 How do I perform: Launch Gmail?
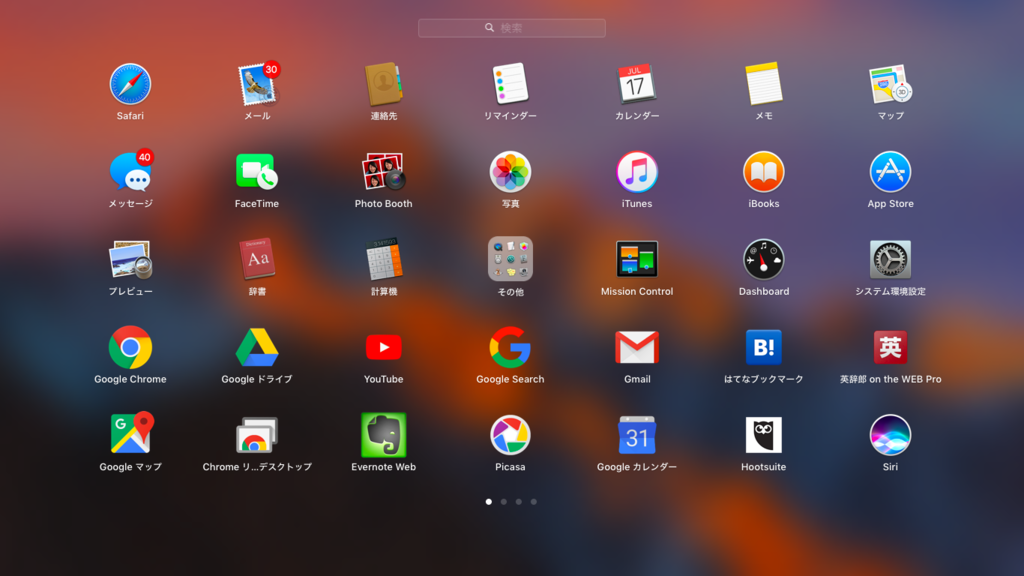coord(637,347)
